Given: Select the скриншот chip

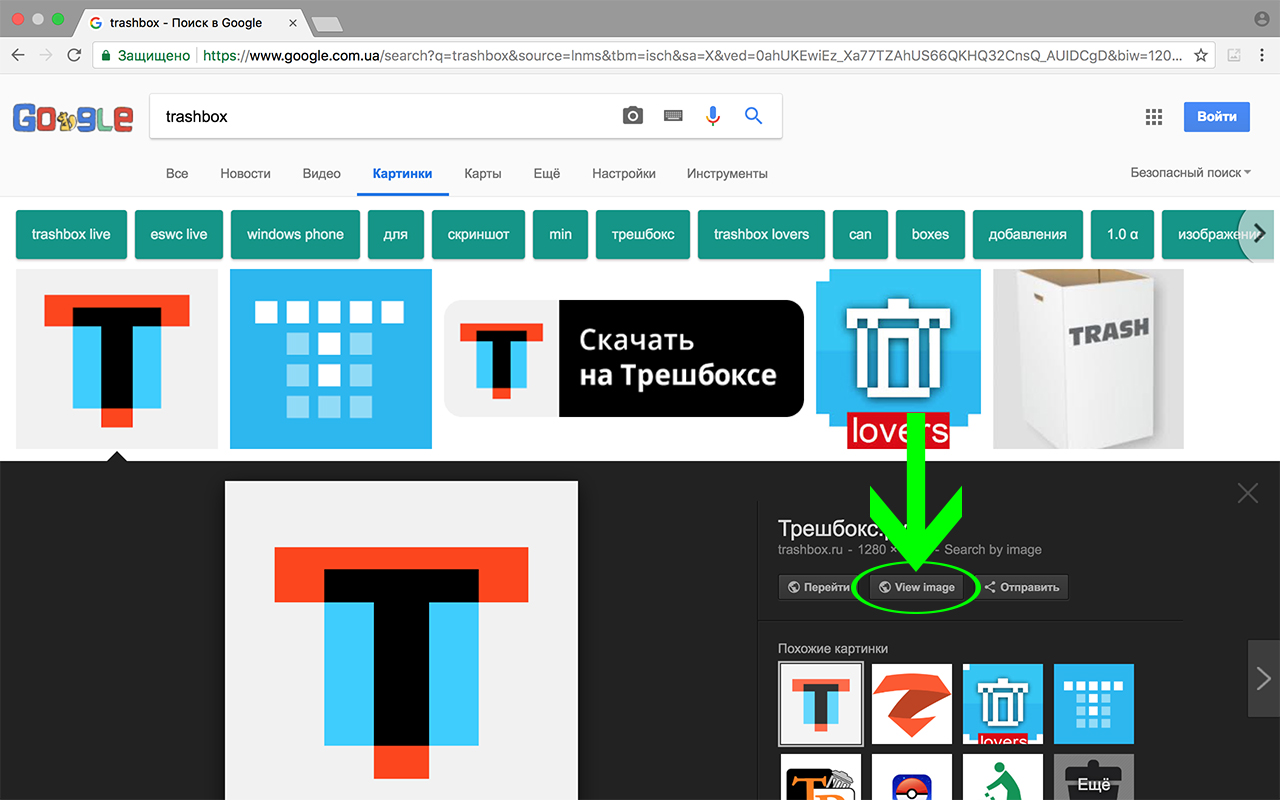Looking at the screenshot, I should click(x=478, y=234).
